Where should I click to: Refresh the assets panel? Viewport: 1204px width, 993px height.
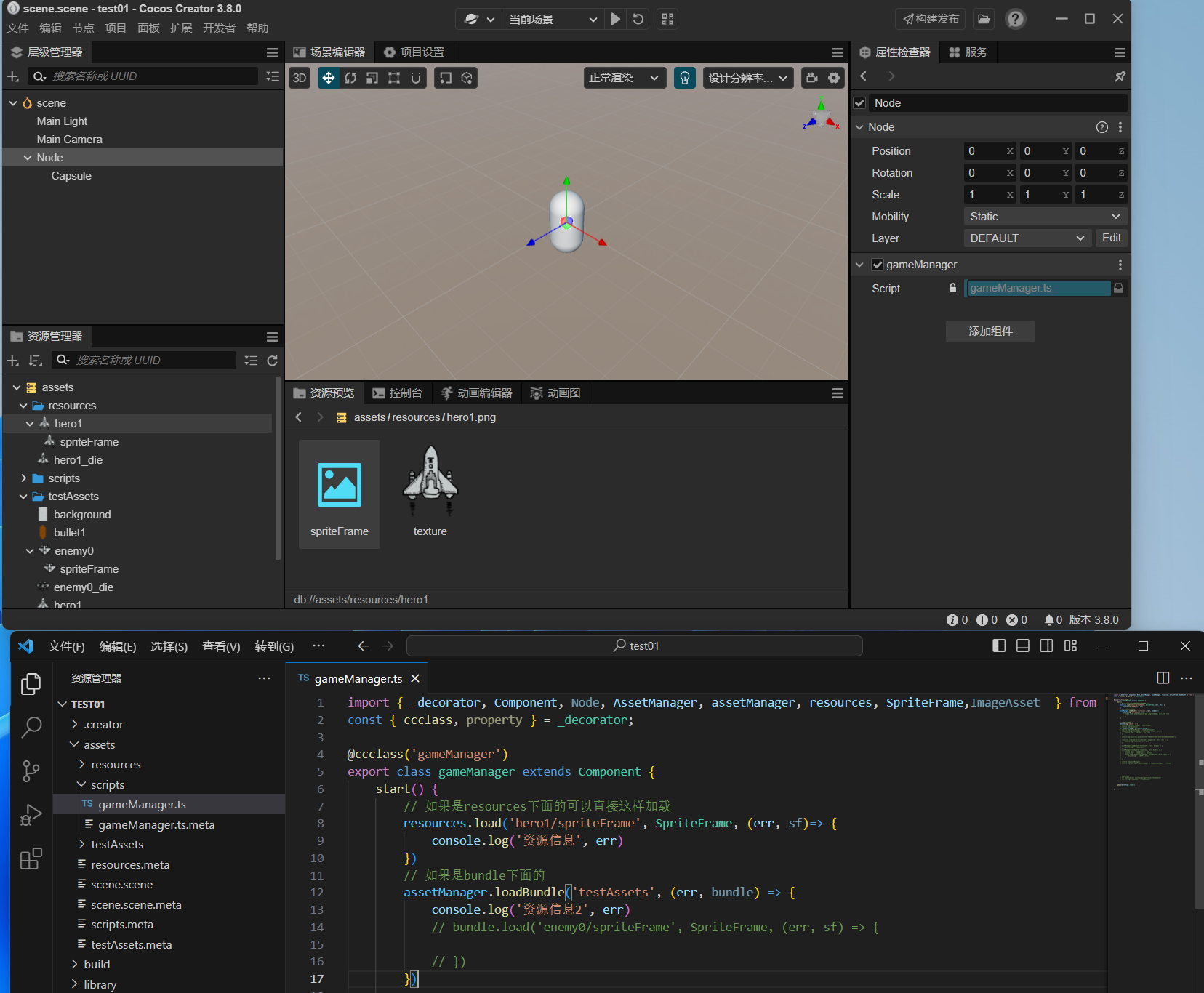(273, 361)
